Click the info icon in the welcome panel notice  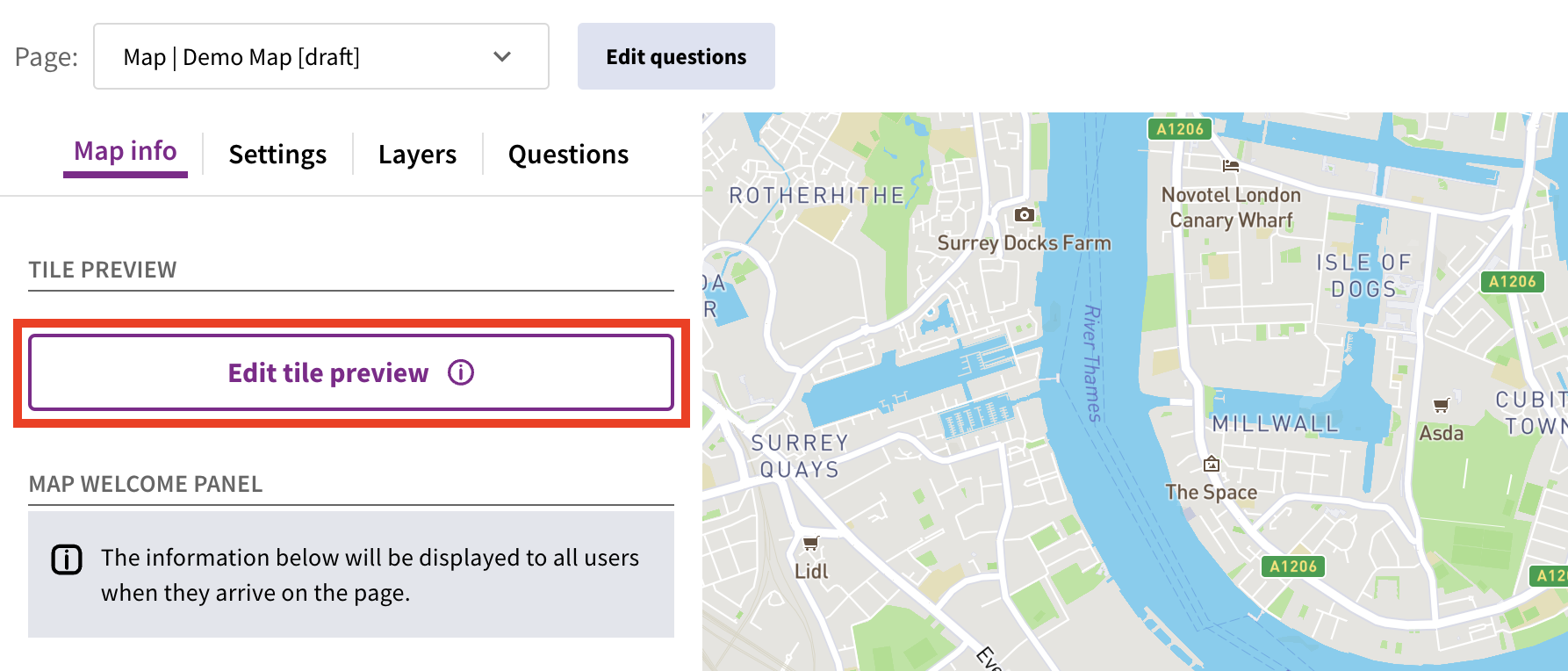click(x=67, y=559)
